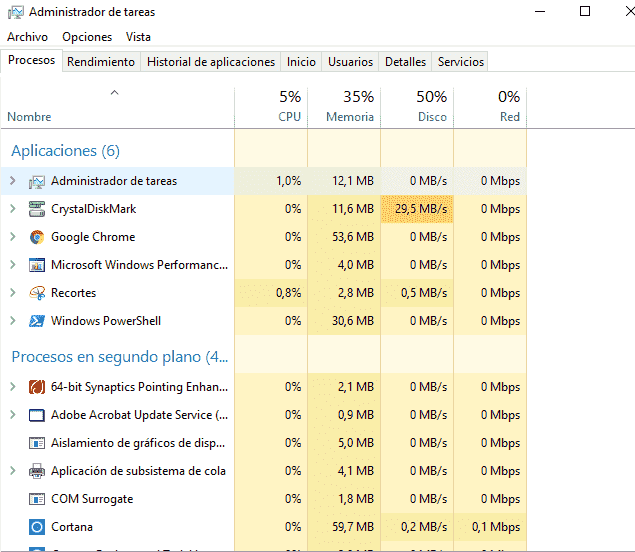The width and height of the screenshot is (635, 552).
Task: Click the Recortes scissors icon
Action: (37, 293)
